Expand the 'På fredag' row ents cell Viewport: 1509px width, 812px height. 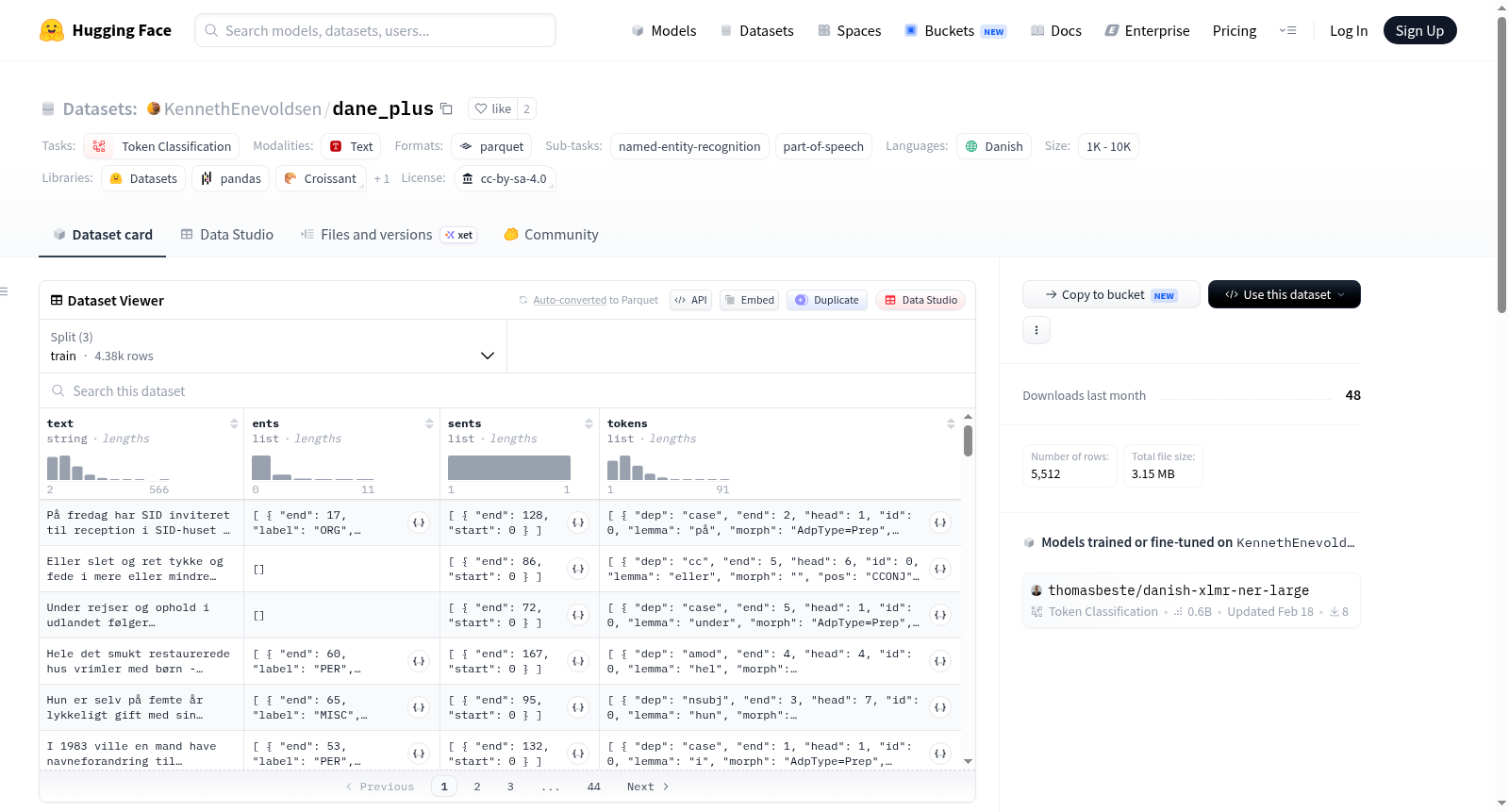[419, 522]
